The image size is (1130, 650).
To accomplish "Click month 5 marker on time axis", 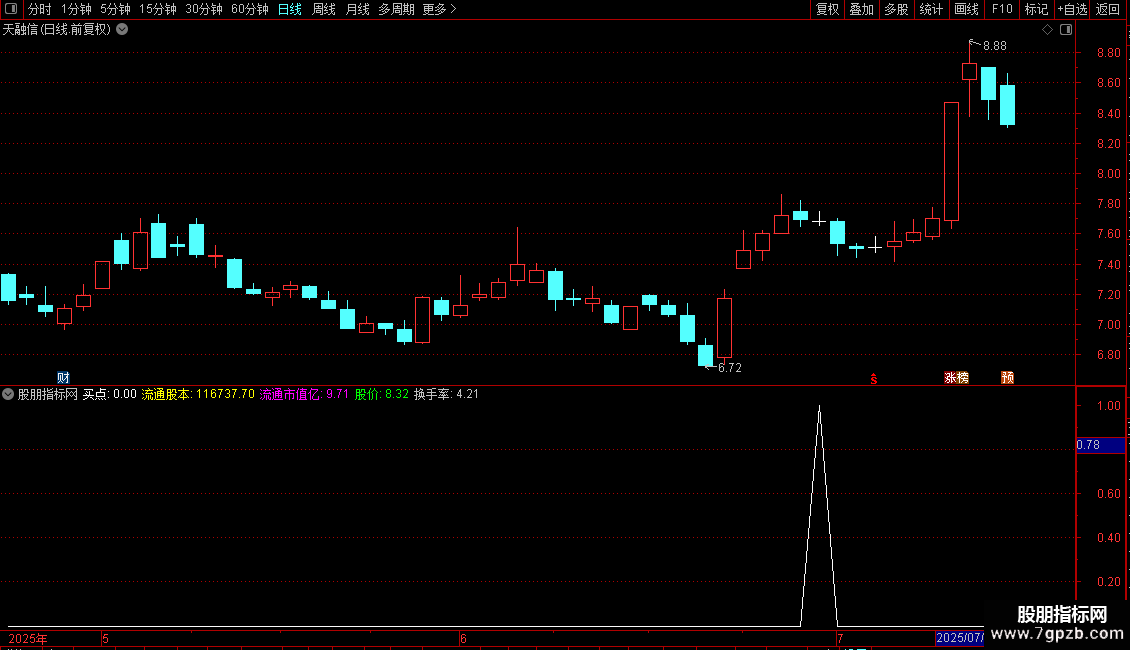I will click(x=105, y=638).
